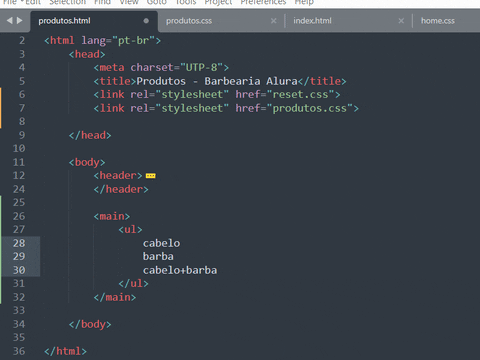The width and height of the screenshot is (480, 360).
Task: Click line number 28 in gutter
Action: (19, 243)
